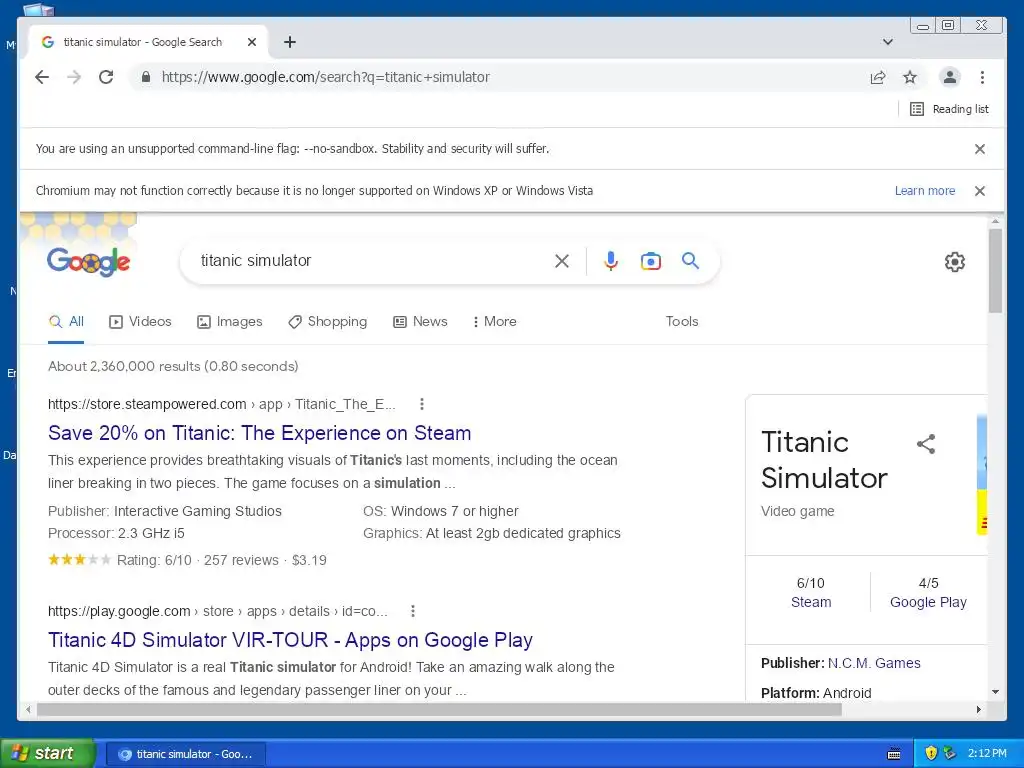Expand the More search categories menu

coord(494,321)
